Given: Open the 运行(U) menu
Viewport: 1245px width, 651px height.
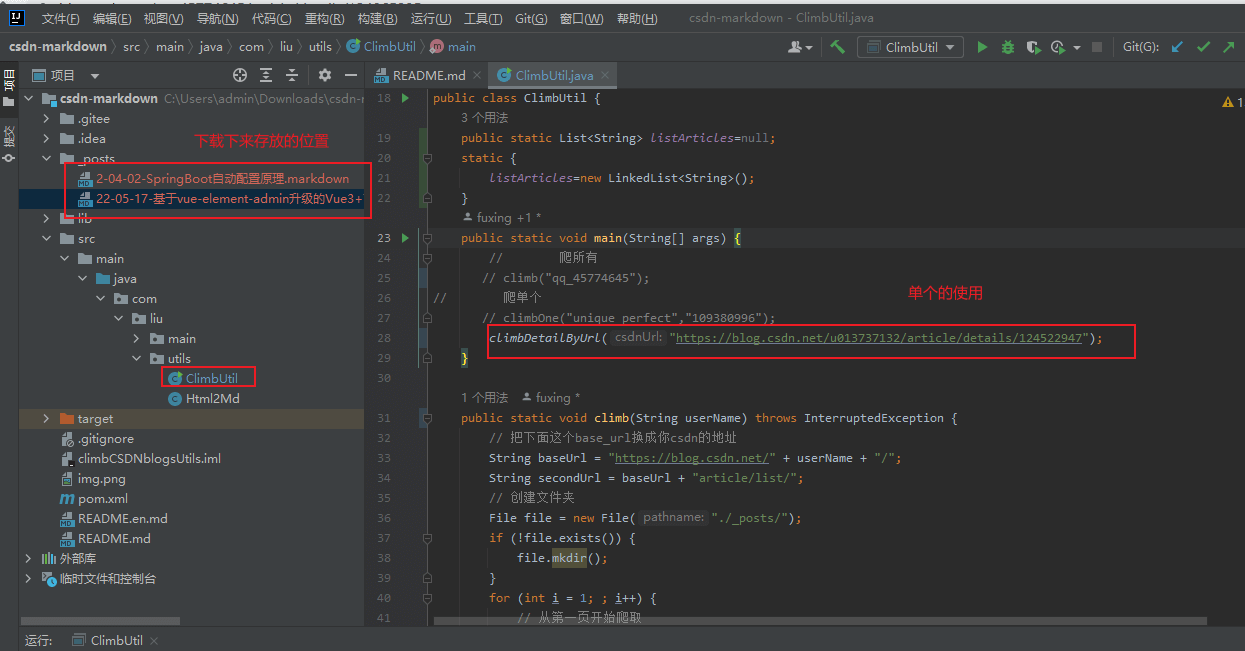Looking at the screenshot, I should 431,19.
